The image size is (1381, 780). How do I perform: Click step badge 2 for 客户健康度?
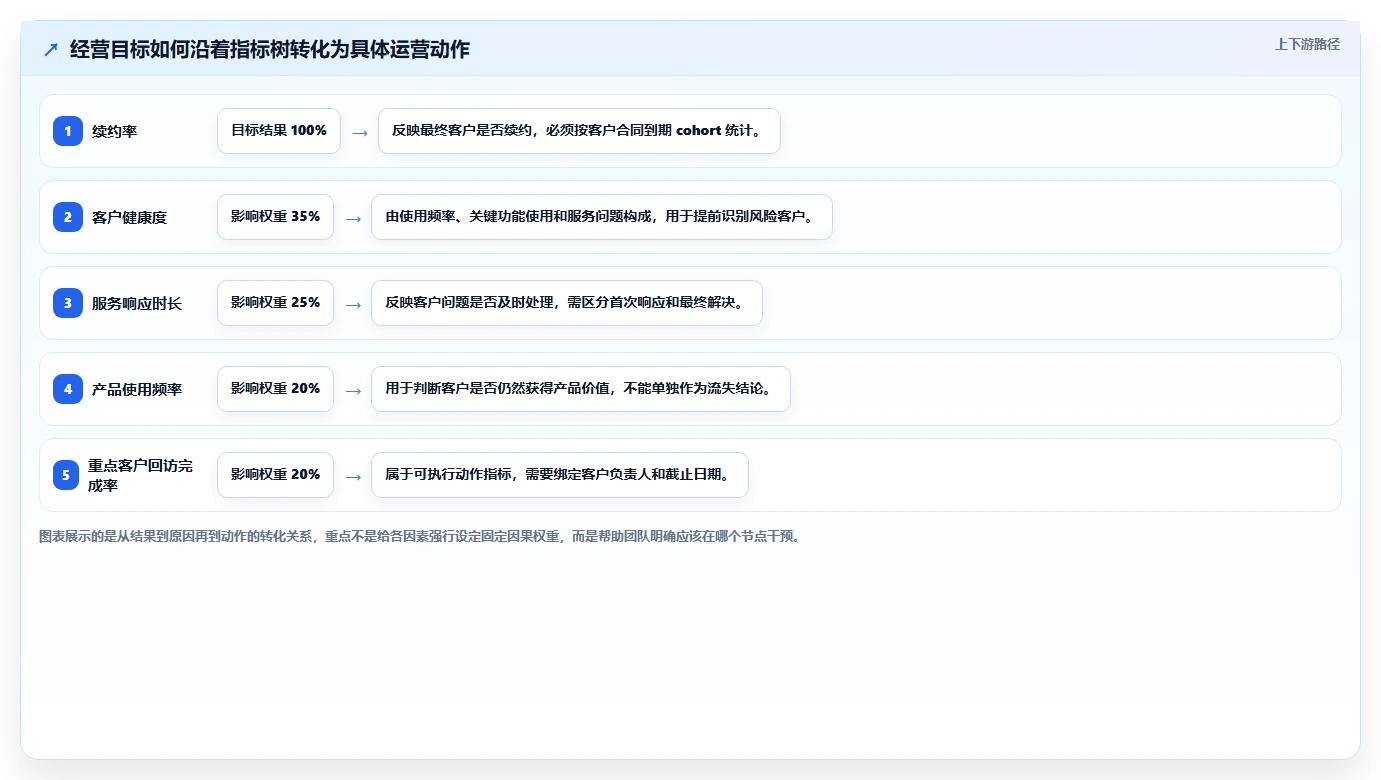pyautogui.click(x=68, y=217)
